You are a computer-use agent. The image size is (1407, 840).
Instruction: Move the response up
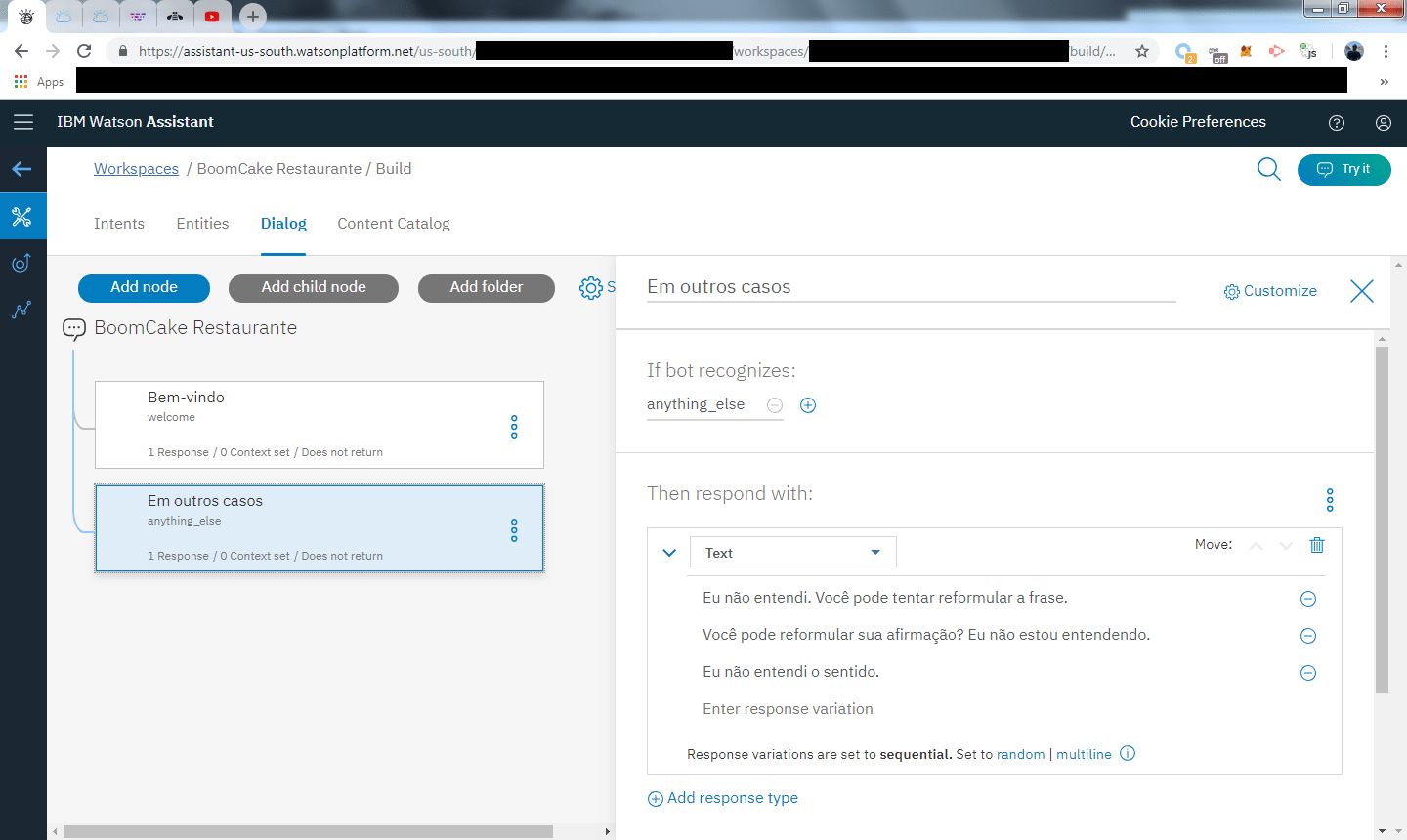click(x=1257, y=546)
